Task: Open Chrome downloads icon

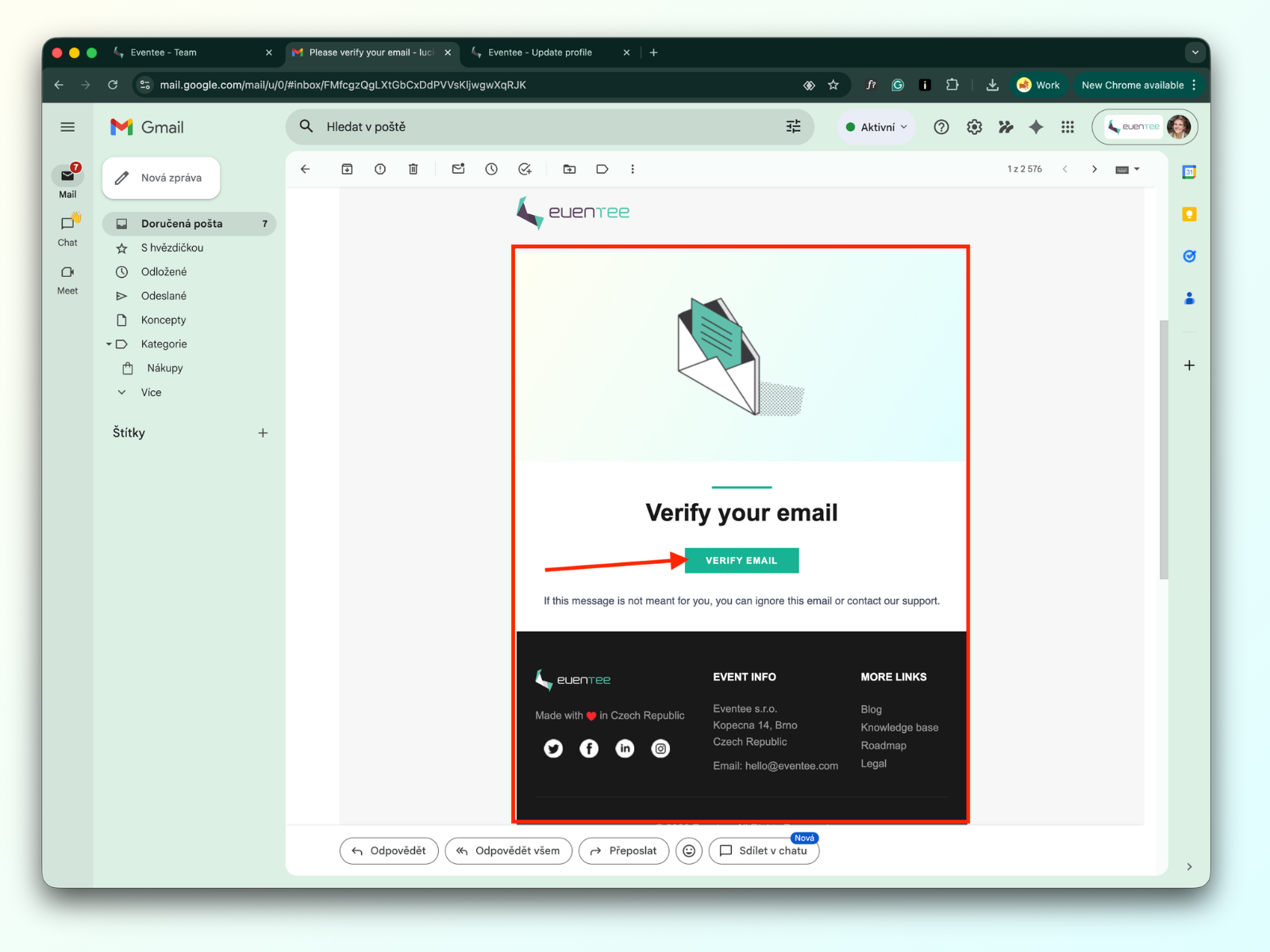Action: 992,85
